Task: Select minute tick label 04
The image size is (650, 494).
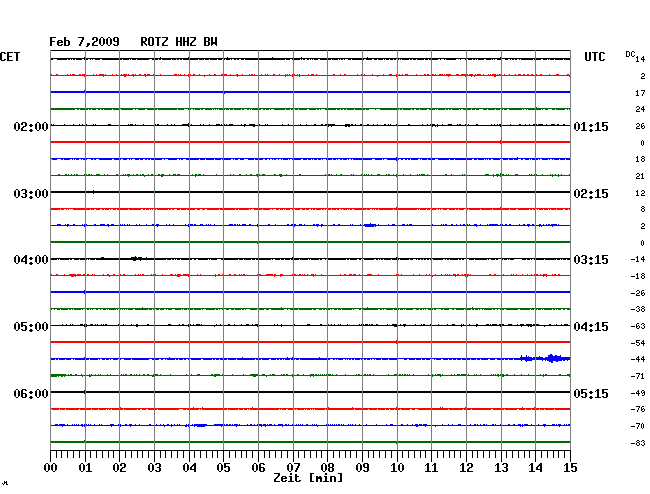Action: click(189, 468)
